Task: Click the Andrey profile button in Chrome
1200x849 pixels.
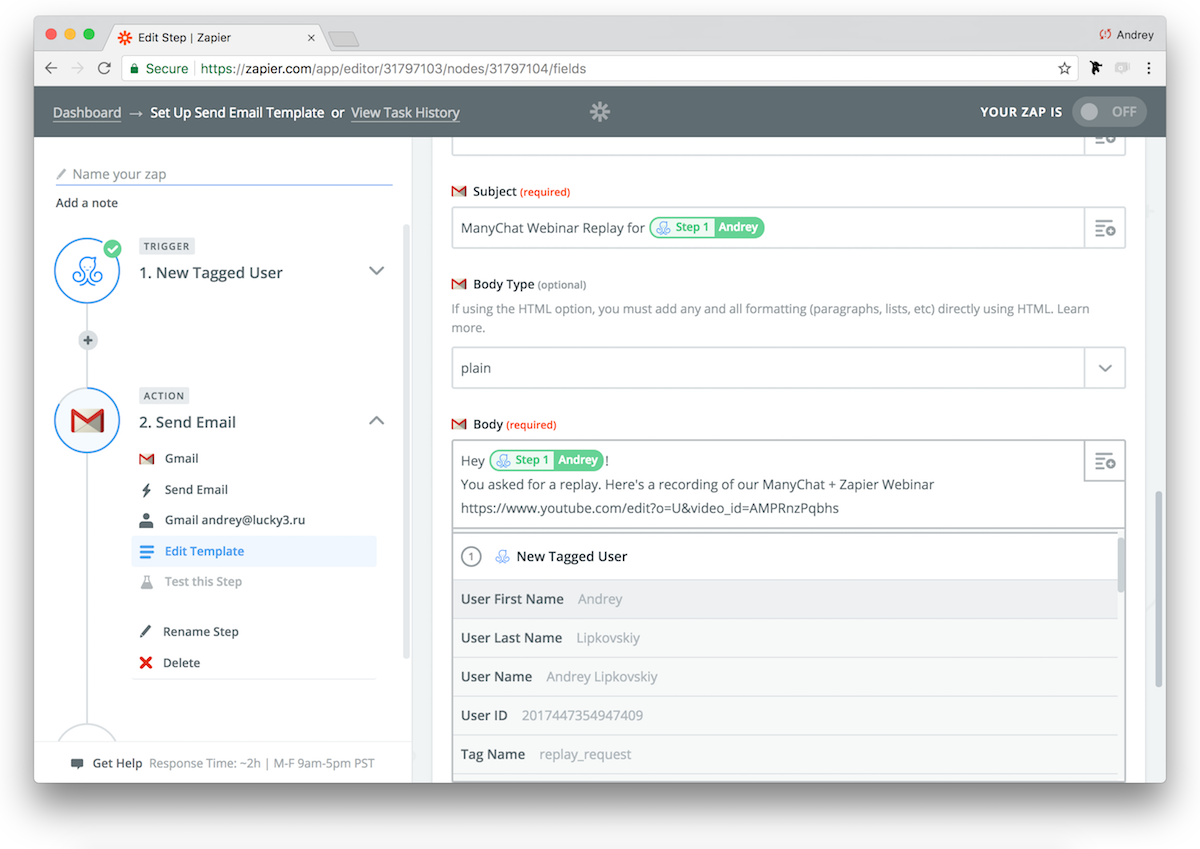Action: click(x=1126, y=35)
